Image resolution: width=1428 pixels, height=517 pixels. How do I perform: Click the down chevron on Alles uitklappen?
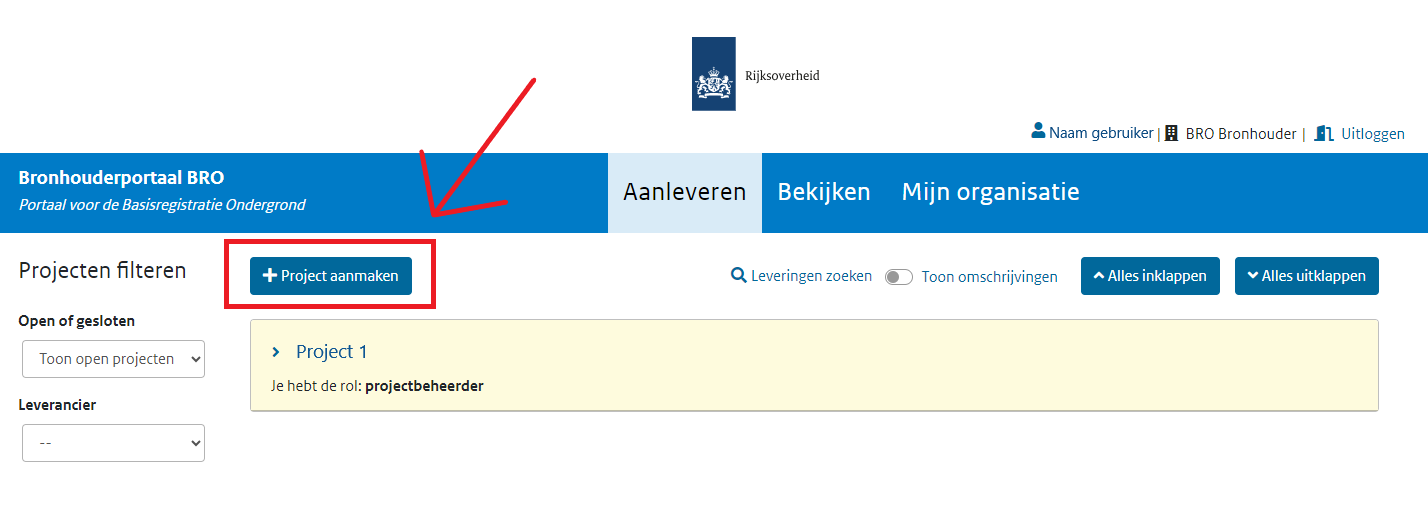click(1253, 276)
